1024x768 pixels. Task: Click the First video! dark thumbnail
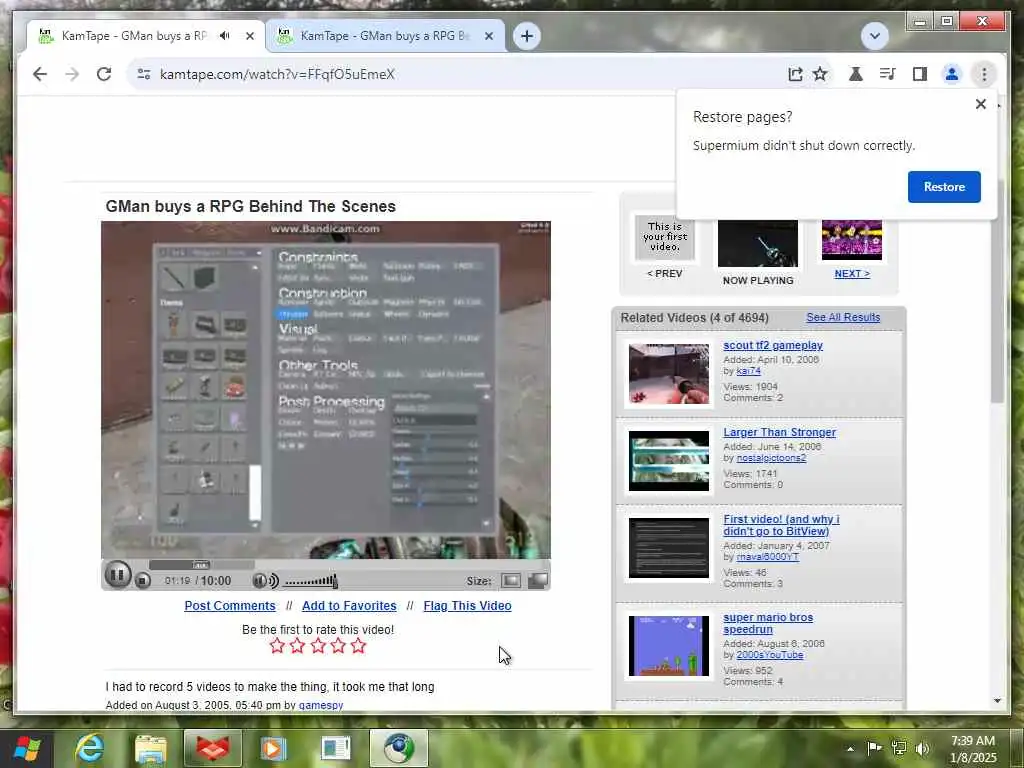coord(668,548)
